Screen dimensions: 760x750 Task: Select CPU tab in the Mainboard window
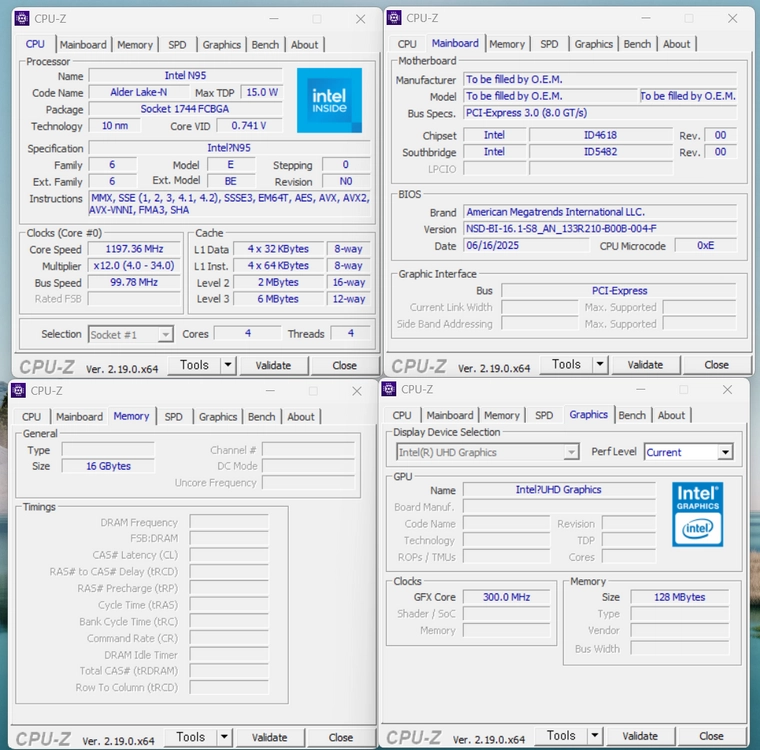tap(407, 44)
